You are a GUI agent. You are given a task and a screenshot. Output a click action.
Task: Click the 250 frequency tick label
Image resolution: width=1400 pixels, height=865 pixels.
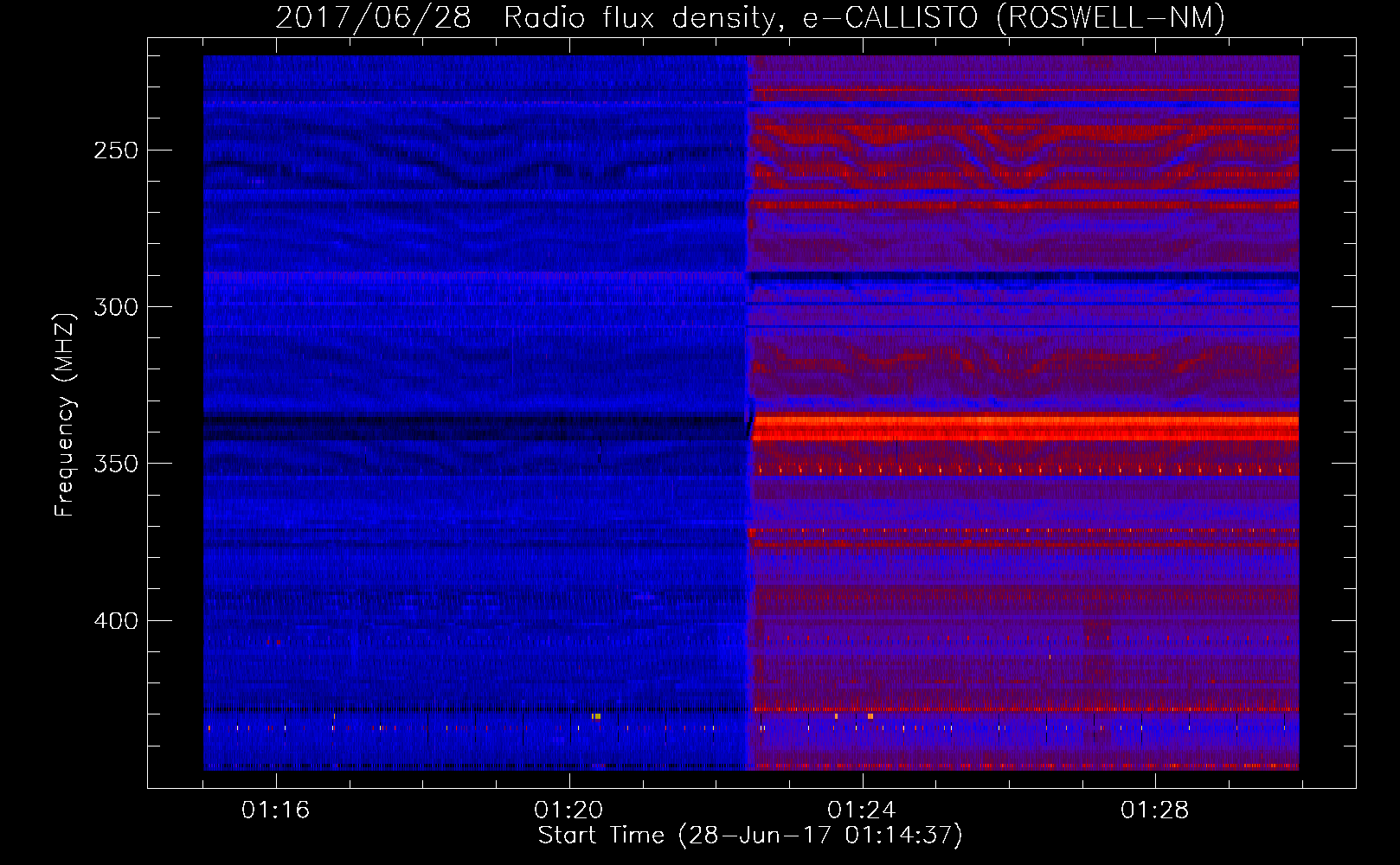click(116, 151)
